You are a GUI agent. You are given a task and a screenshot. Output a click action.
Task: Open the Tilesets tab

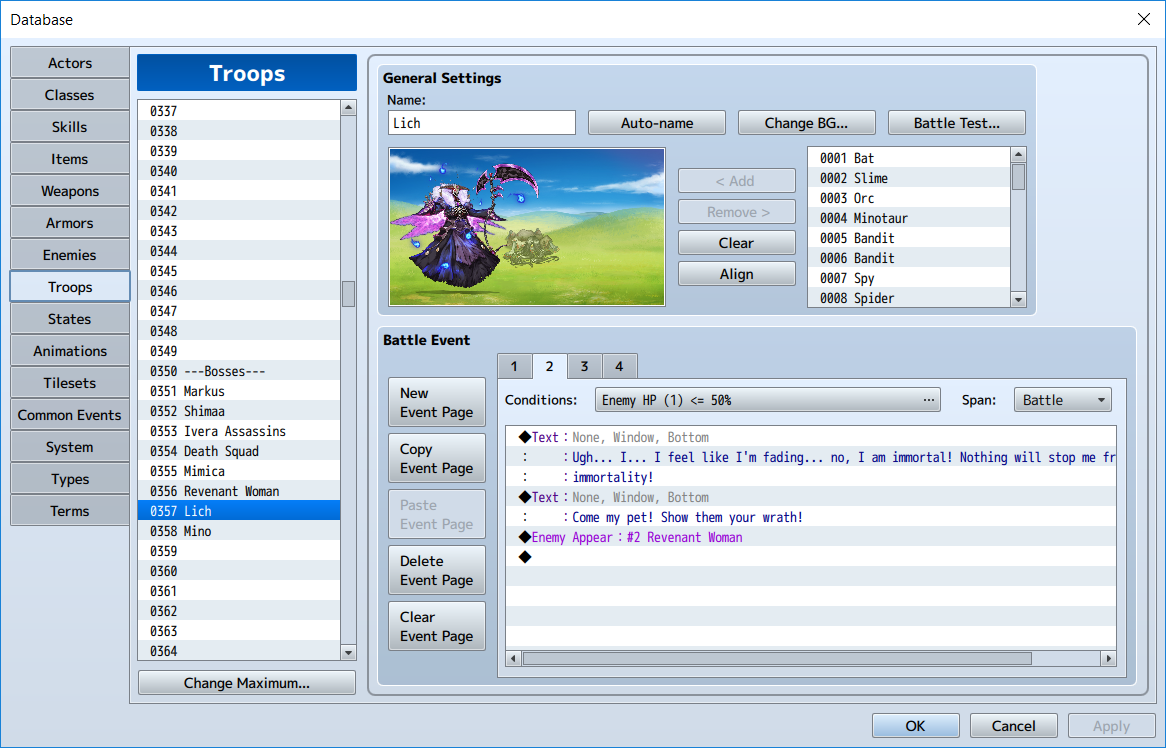[70, 383]
